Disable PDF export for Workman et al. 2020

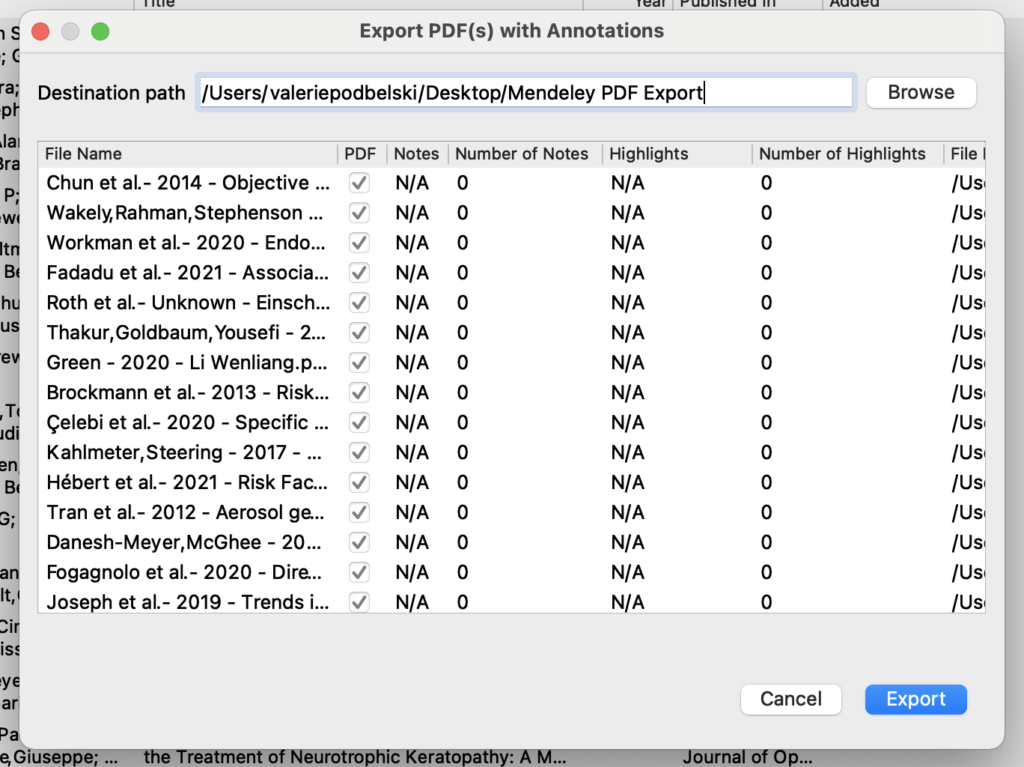(x=360, y=243)
